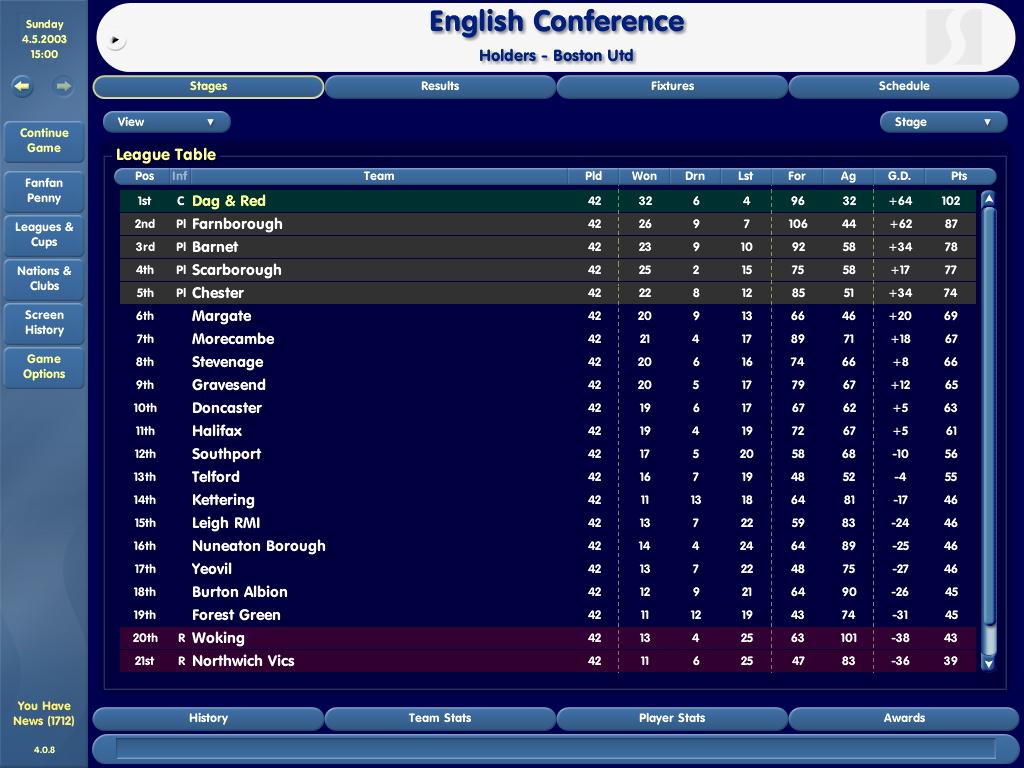Open Game Options
Screen dimensions: 1024x768
[x=44, y=366]
